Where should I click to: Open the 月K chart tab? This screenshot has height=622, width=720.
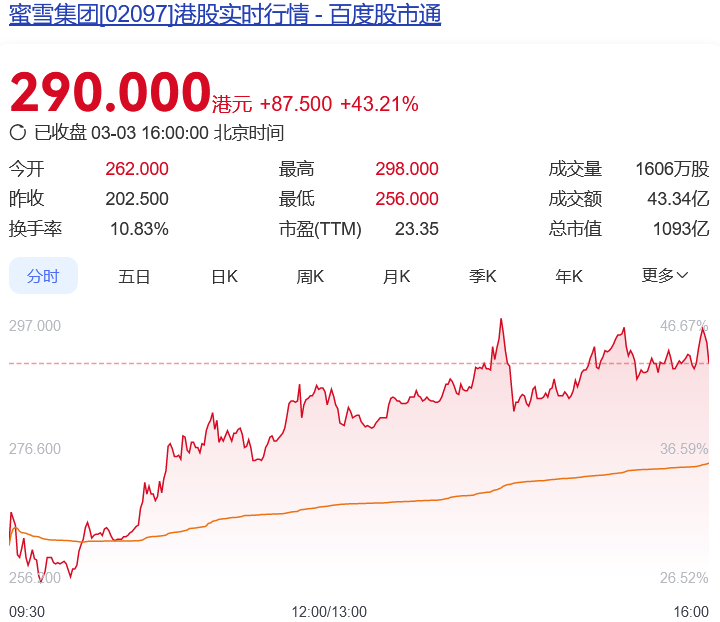coord(396,276)
